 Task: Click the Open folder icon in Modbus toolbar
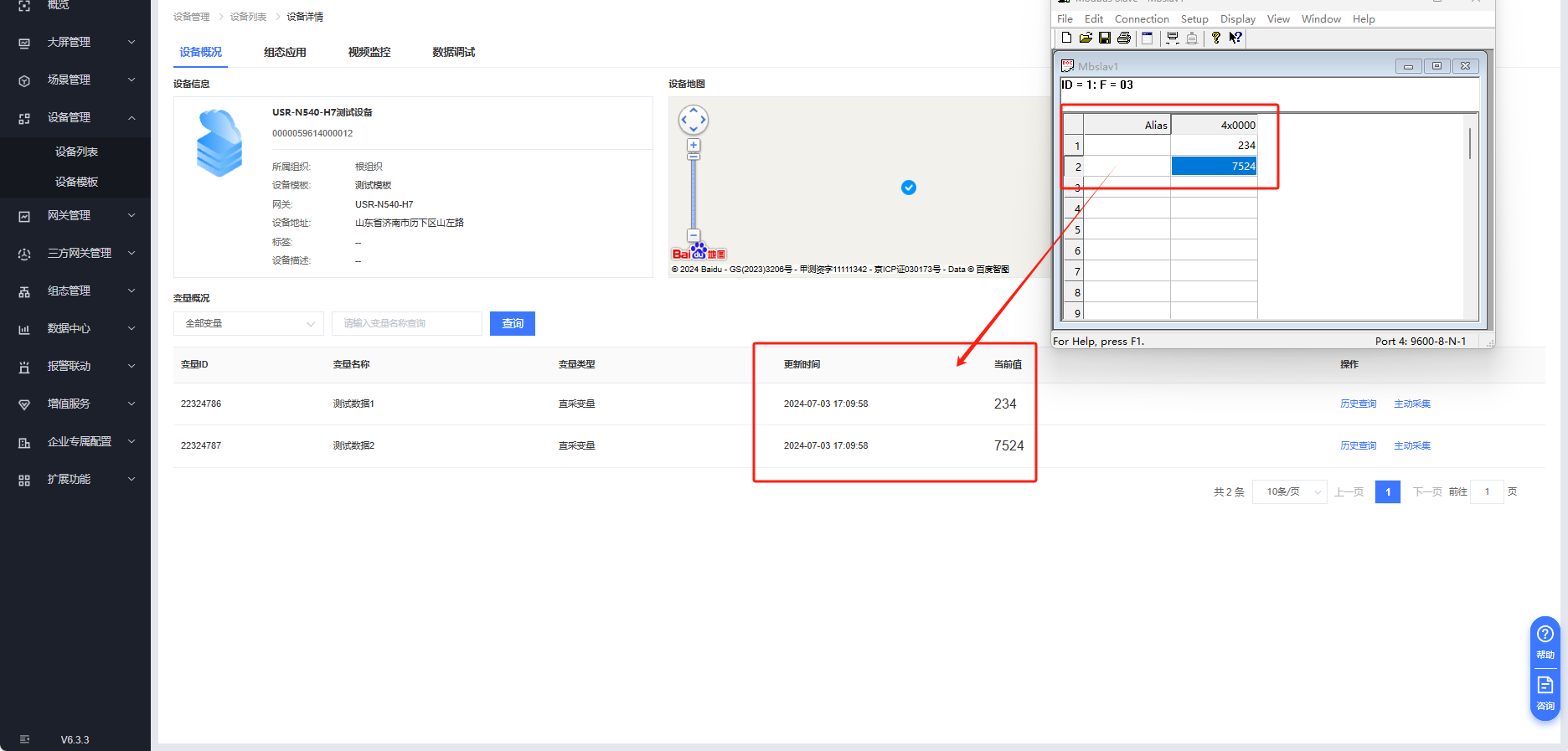pos(1086,38)
